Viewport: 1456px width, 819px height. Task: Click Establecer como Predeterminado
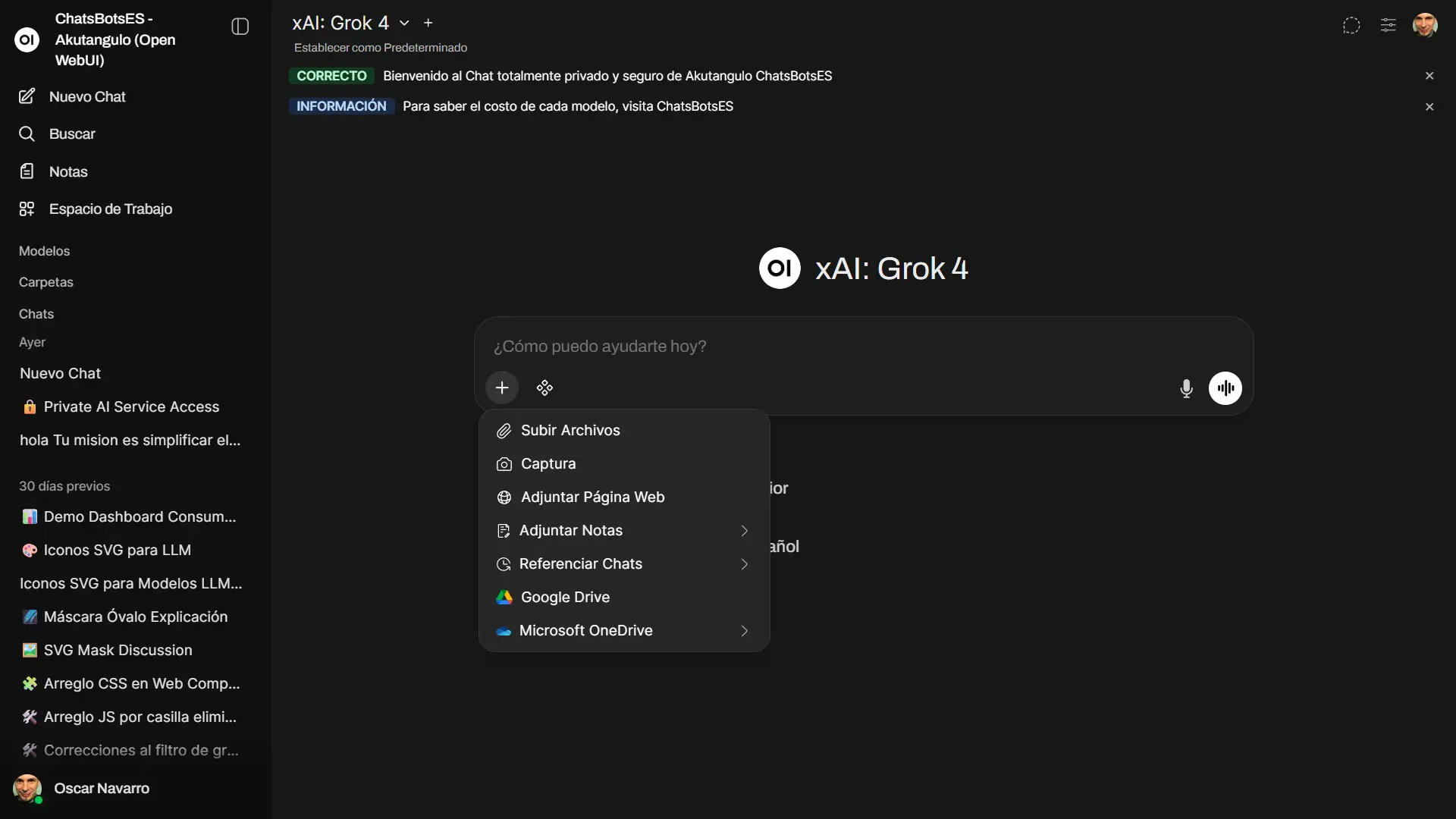click(381, 48)
